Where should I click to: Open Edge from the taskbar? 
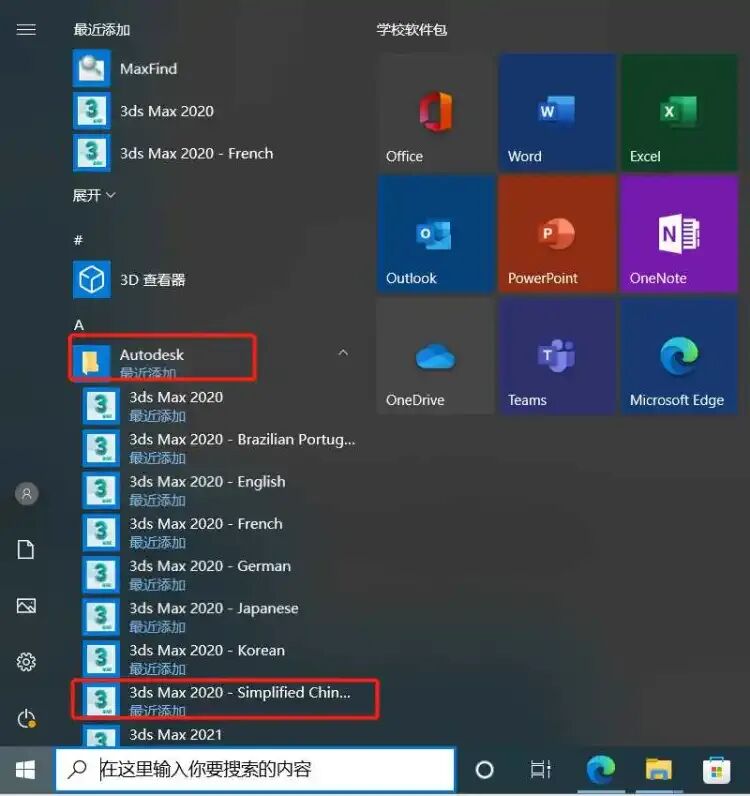[x=601, y=770]
